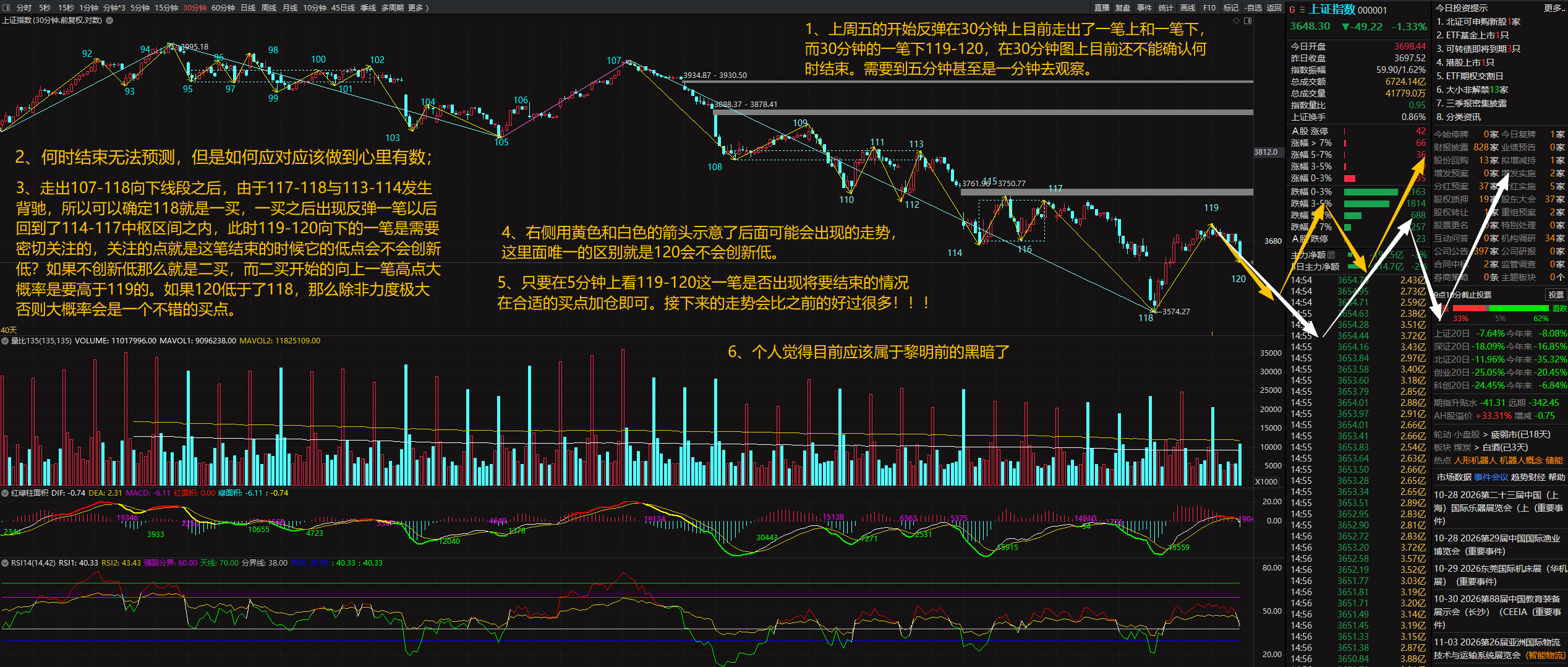
Task: Open the 人形机器人 hot topic link
Action: pyautogui.click(x=1475, y=460)
